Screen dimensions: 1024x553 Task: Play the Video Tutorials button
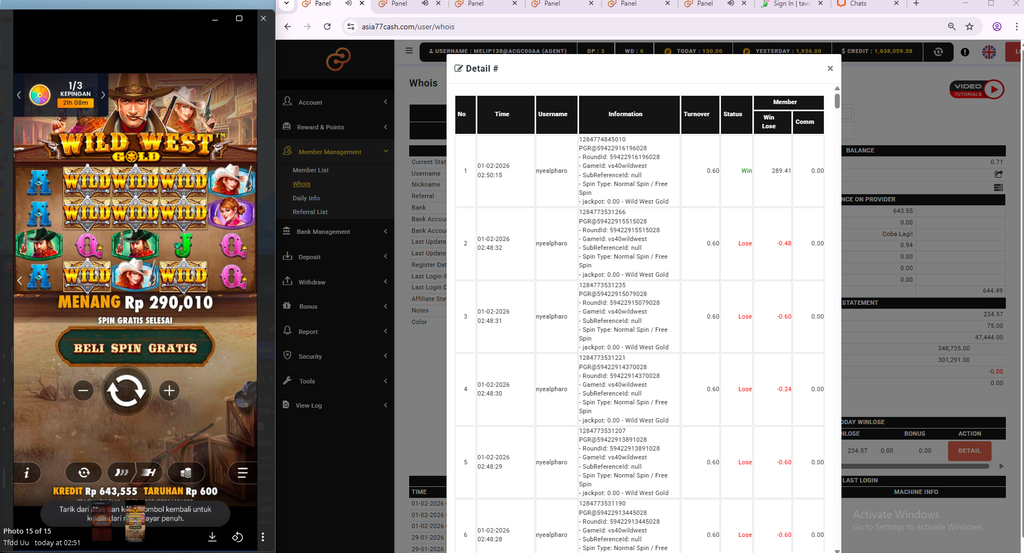[976, 89]
